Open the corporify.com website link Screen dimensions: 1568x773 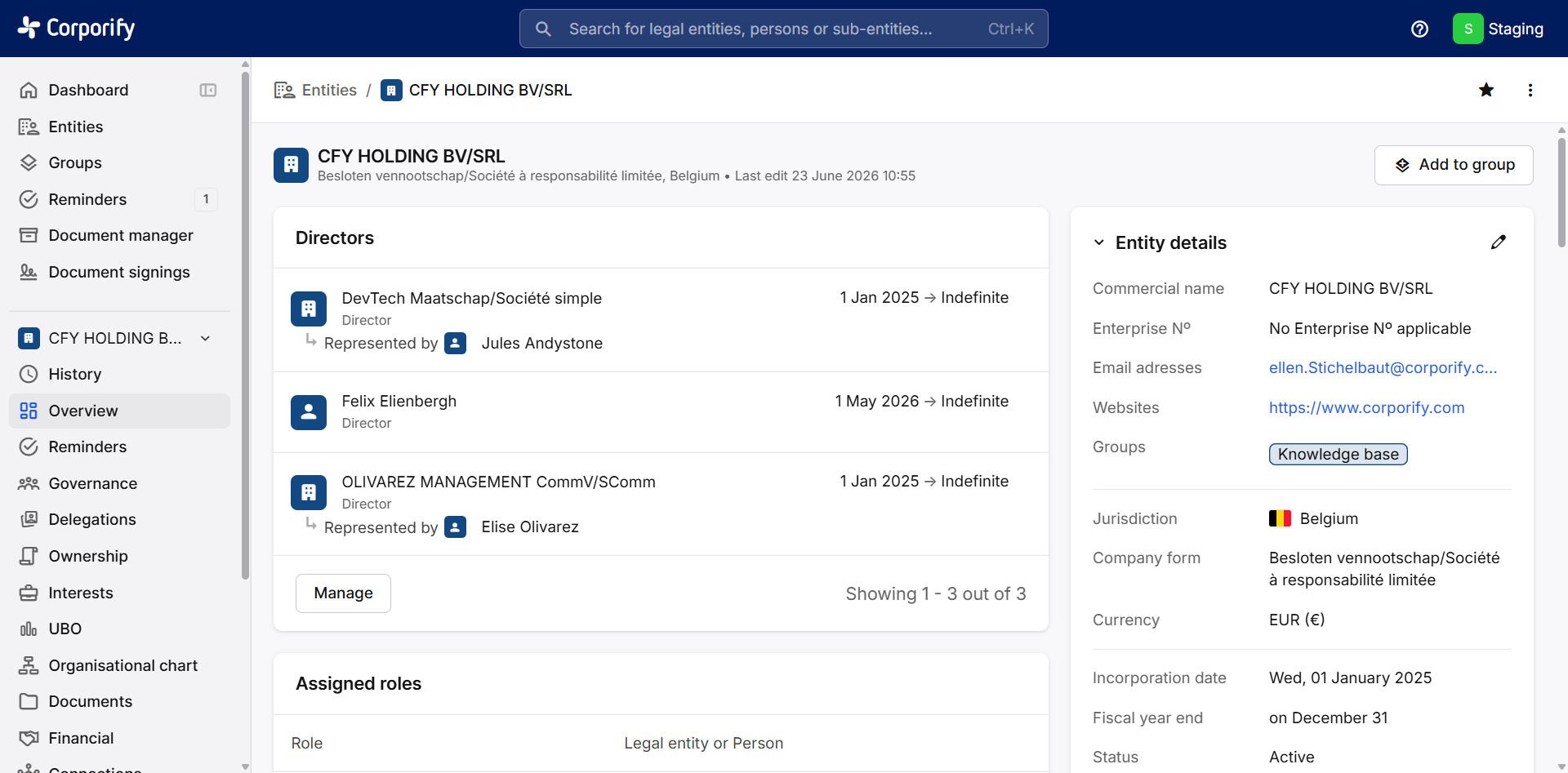[x=1366, y=407]
